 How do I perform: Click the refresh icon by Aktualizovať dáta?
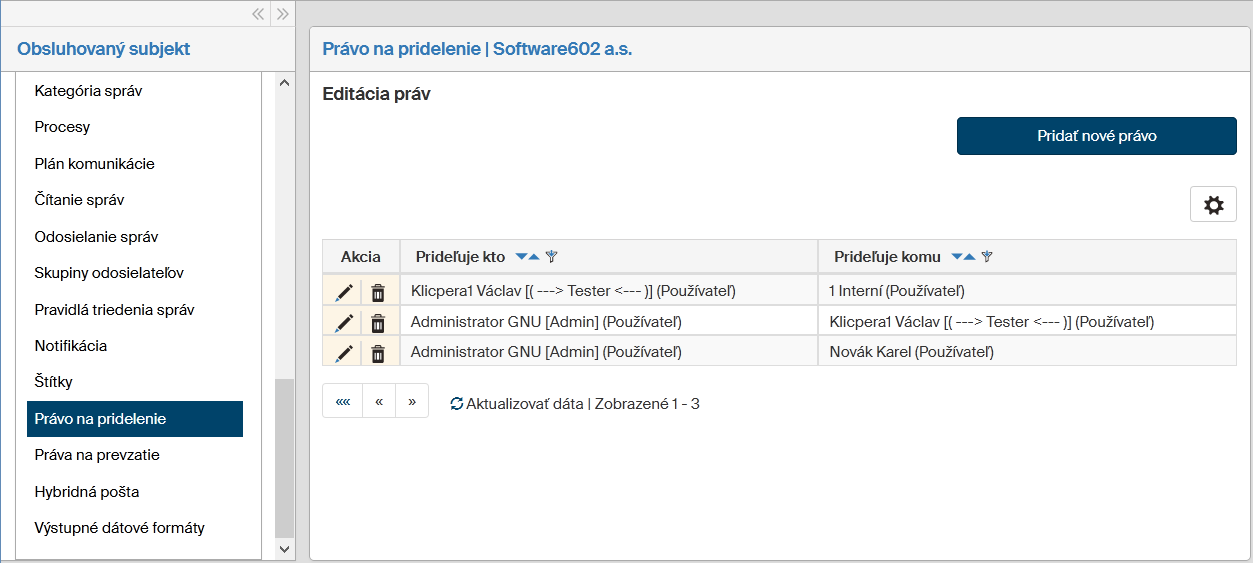click(x=457, y=404)
